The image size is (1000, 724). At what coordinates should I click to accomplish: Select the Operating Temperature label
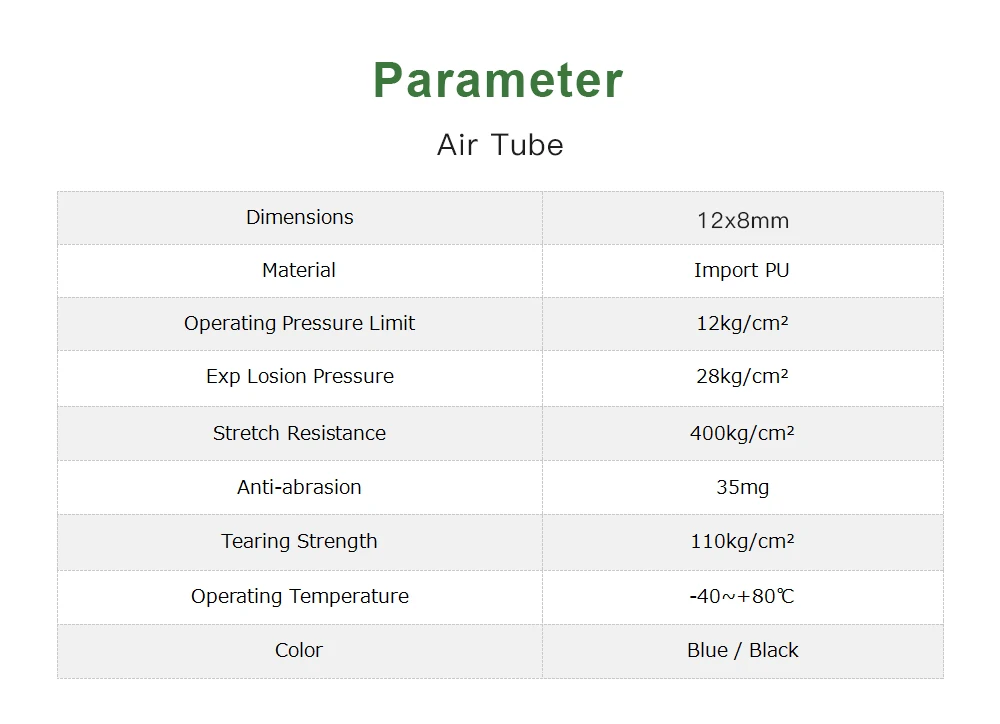tap(300, 596)
